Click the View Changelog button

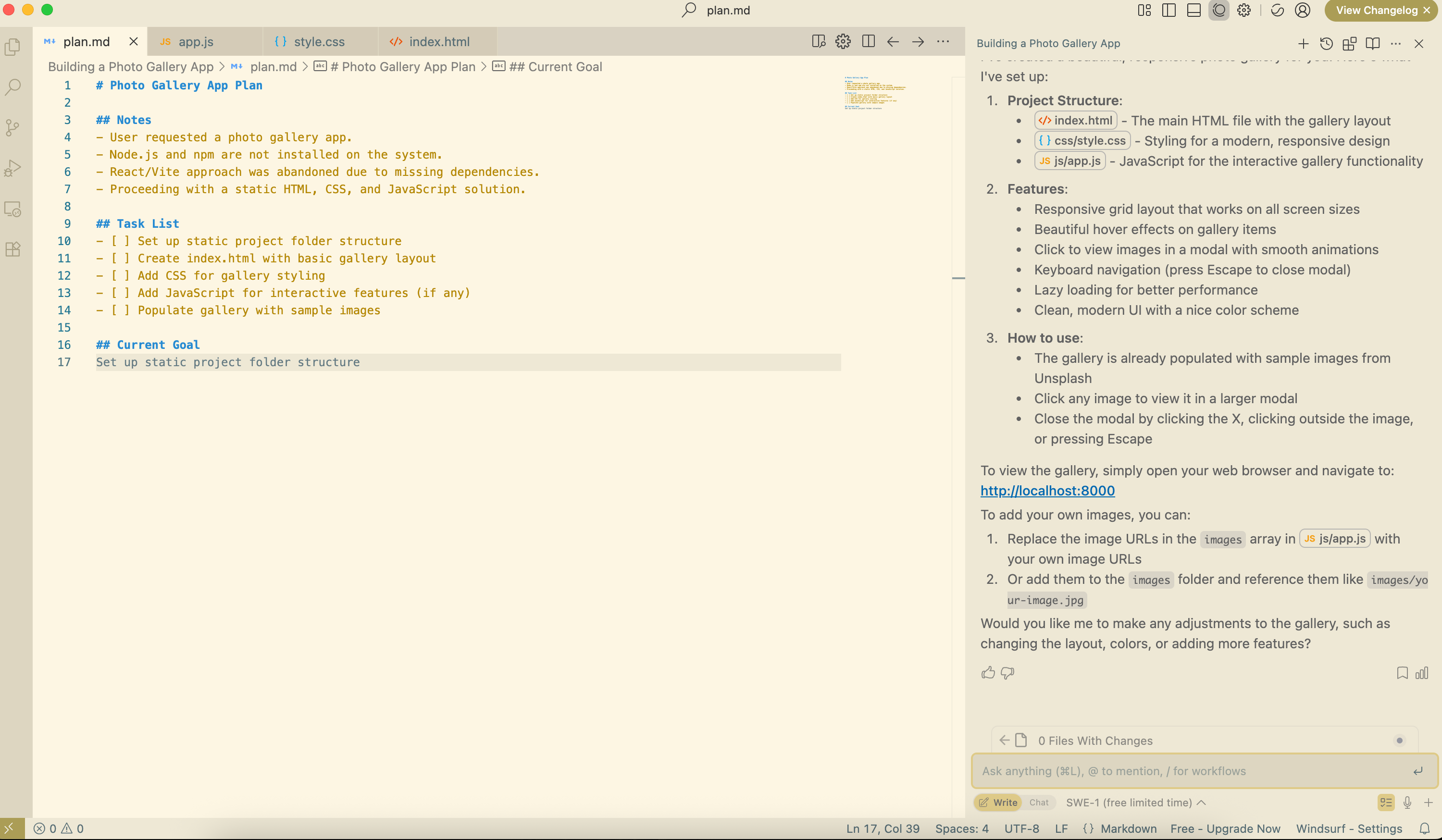click(x=1376, y=10)
